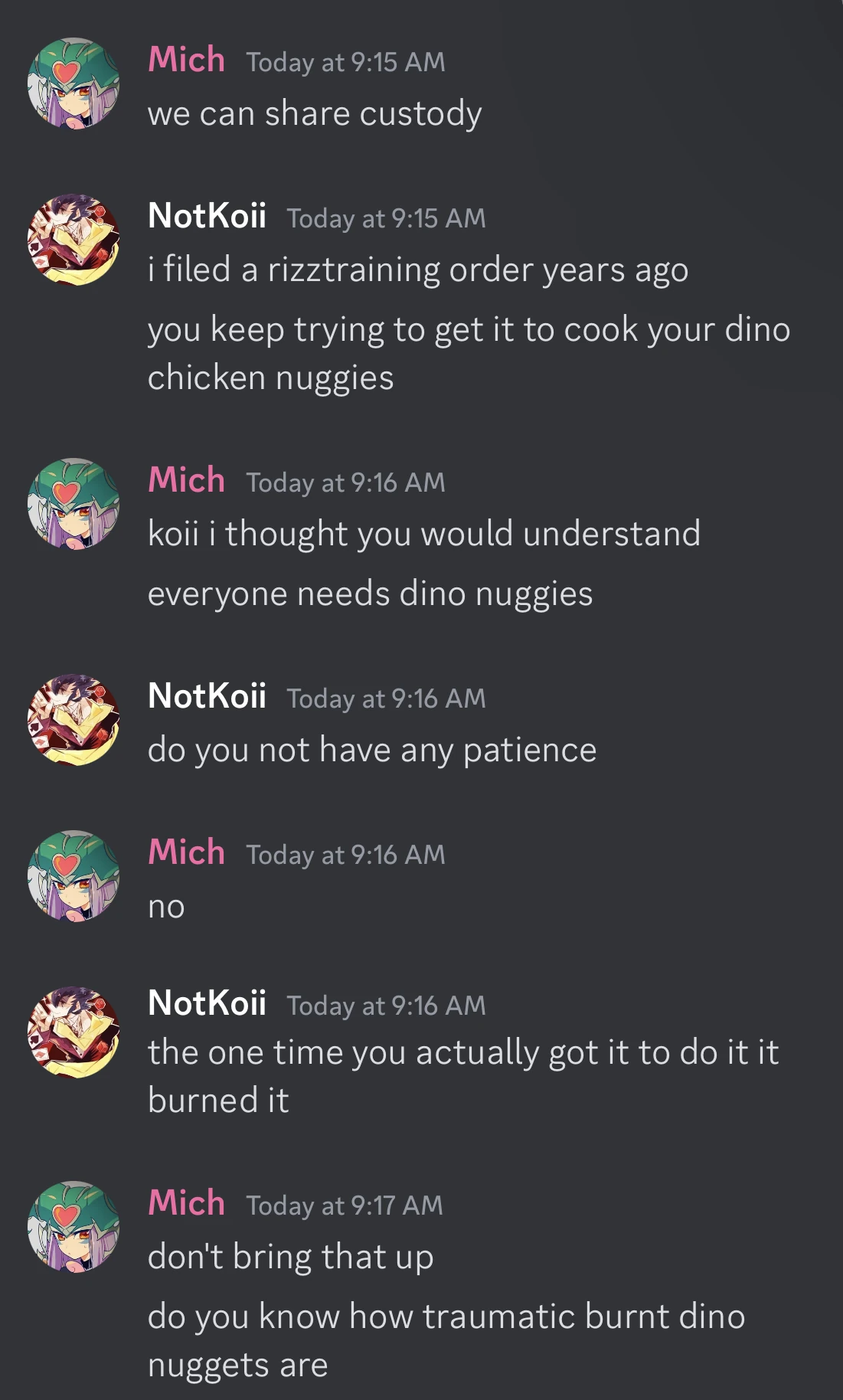Click the burnt dino nuggets message text
Image resolution: width=843 pixels, height=1400 pixels.
tap(446, 1316)
